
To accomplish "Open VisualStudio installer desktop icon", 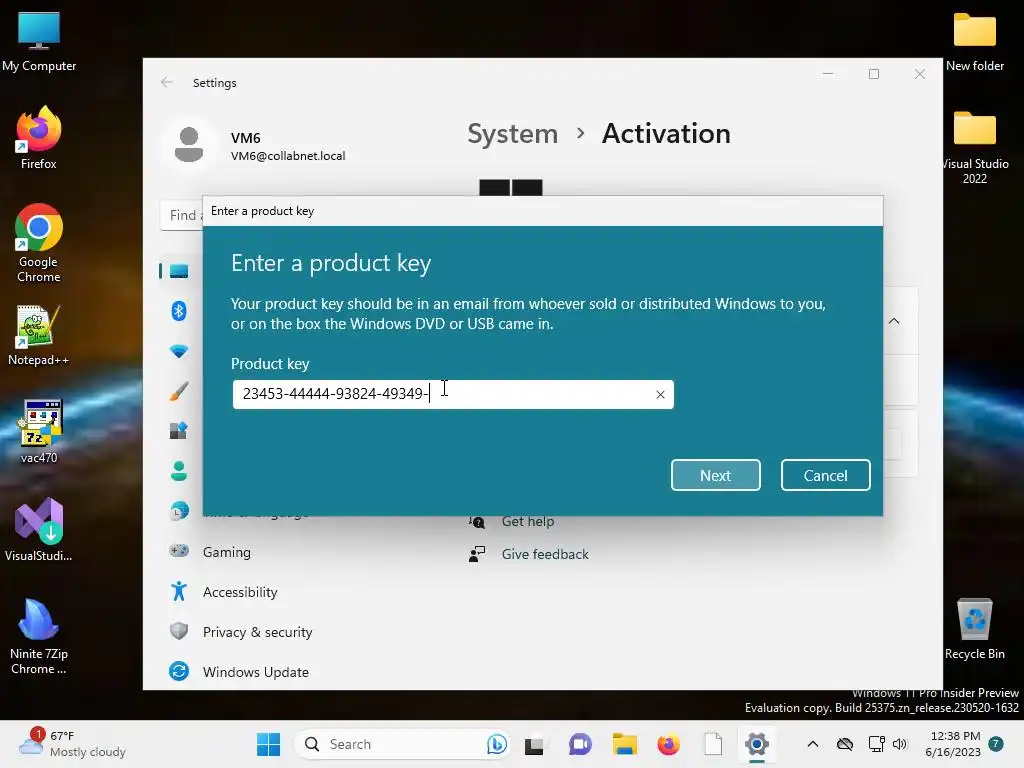I will [x=39, y=530].
